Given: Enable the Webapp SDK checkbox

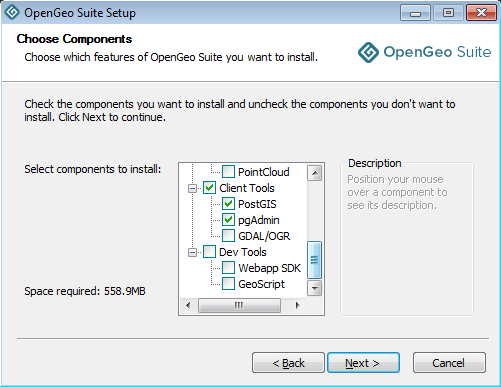Looking at the screenshot, I should (228, 268).
